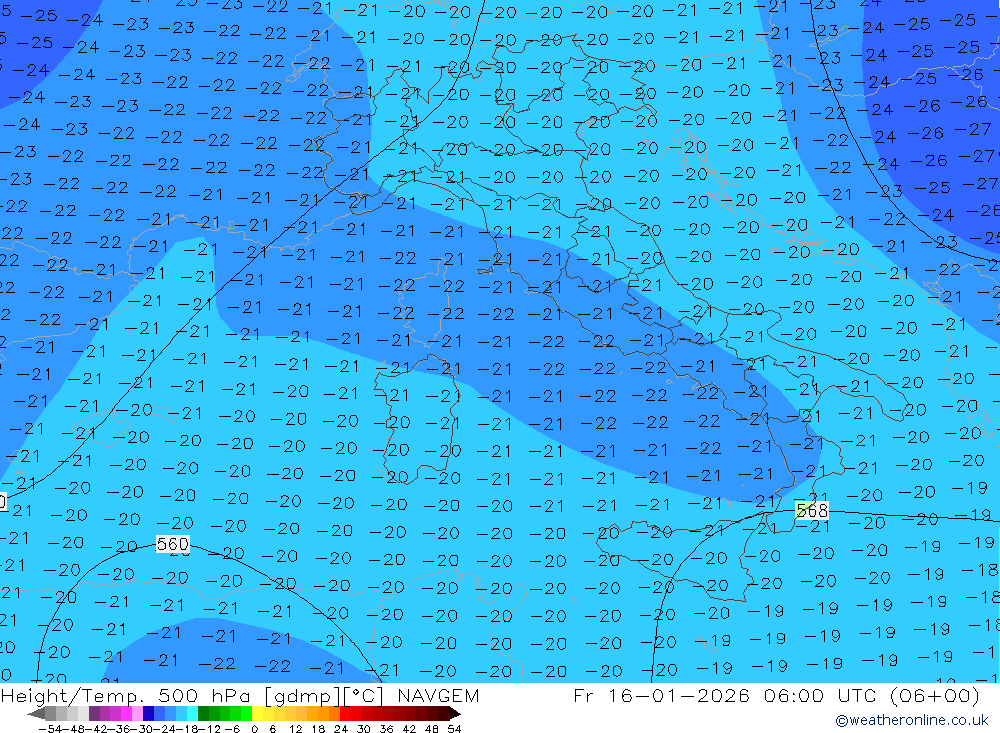The height and width of the screenshot is (733, 1000).
Task: Click the dark purple legend swatch above -42
Action: [94, 714]
